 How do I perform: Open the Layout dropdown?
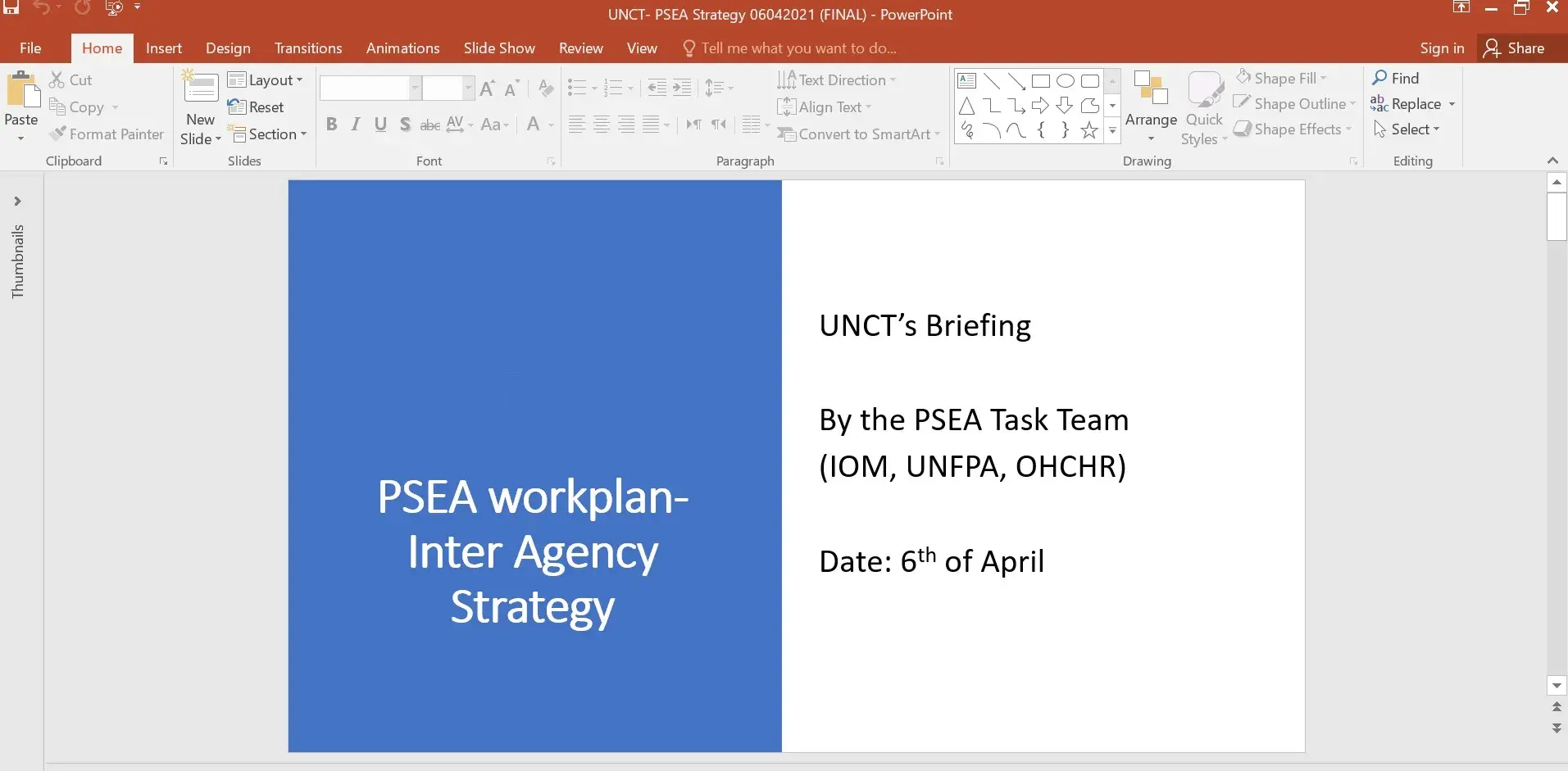[266, 79]
